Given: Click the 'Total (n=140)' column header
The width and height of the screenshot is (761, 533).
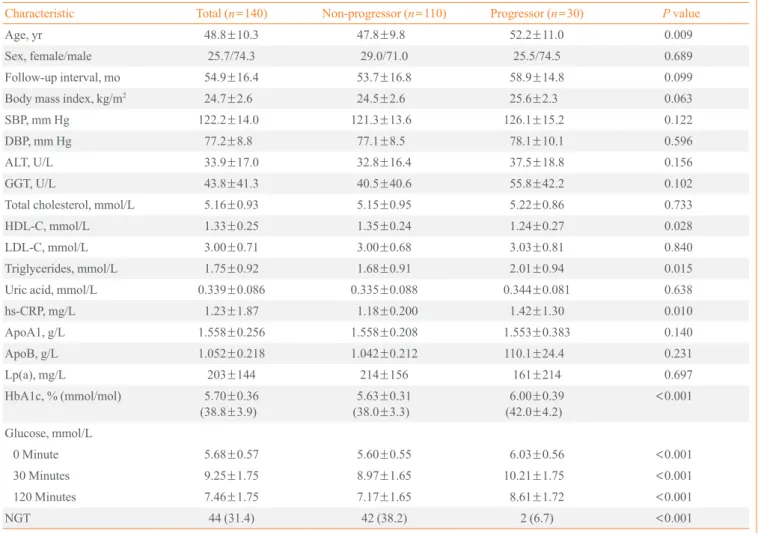Looking at the screenshot, I should 232,13.
